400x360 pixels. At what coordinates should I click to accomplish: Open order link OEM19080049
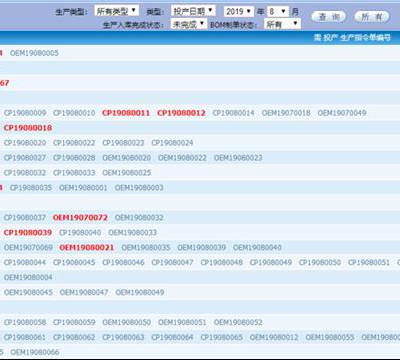140,293
